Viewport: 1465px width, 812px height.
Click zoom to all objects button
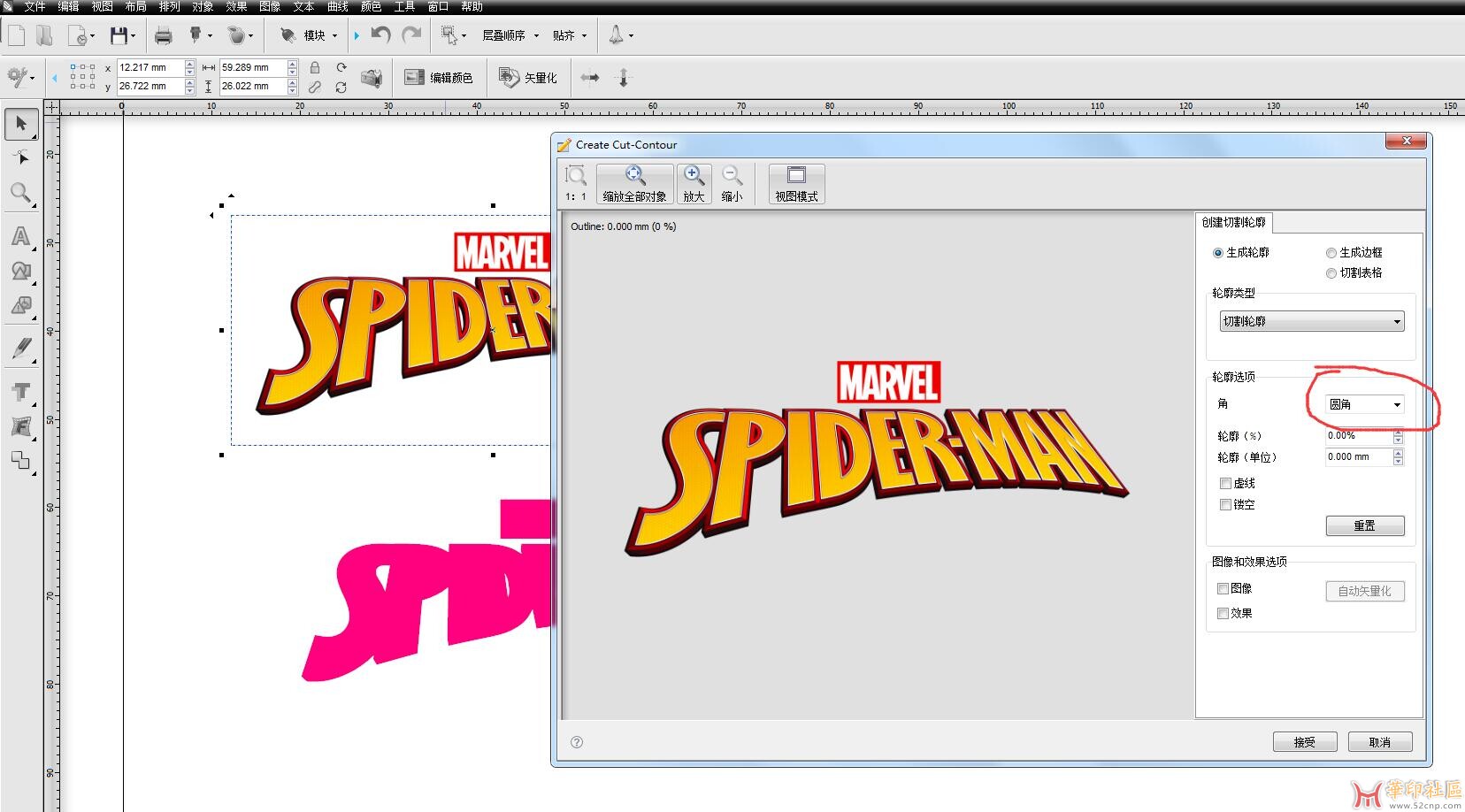pyautogui.click(x=634, y=184)
